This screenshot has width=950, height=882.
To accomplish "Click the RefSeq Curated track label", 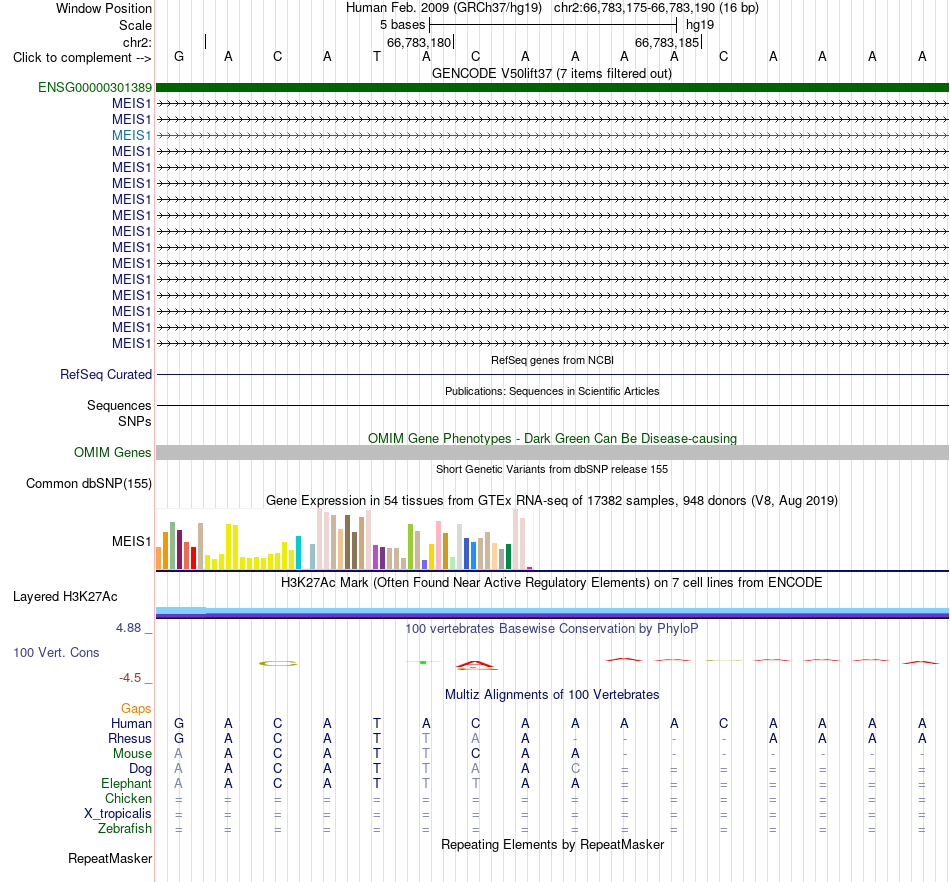I will (x=106, y=374).
